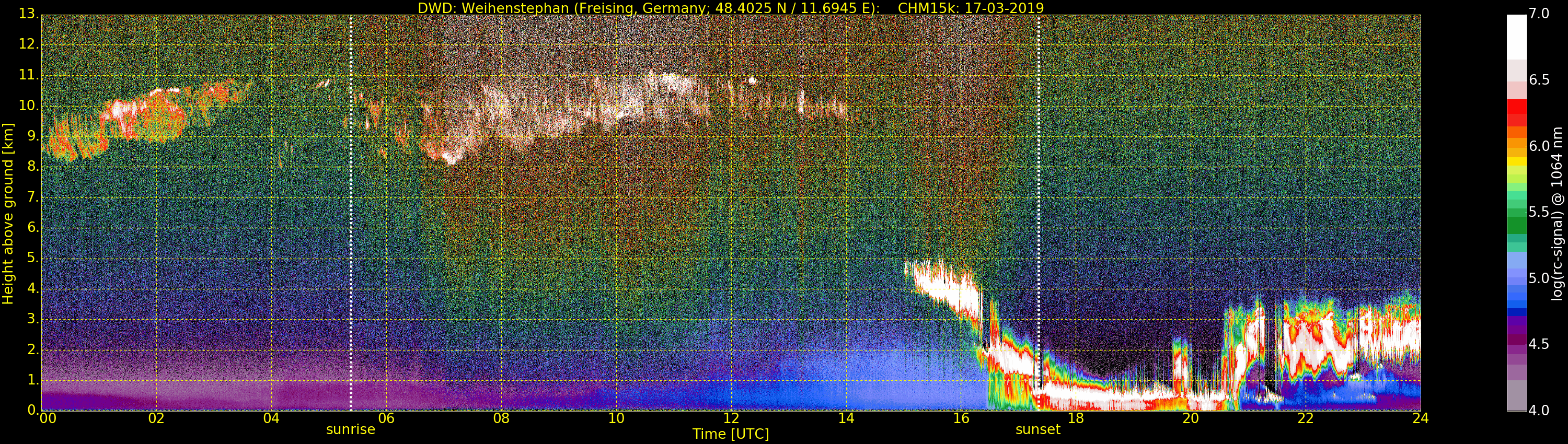Click the bright red band of the colorbar
This screenshot has width=1568, height=444.
click(1516, 107)
